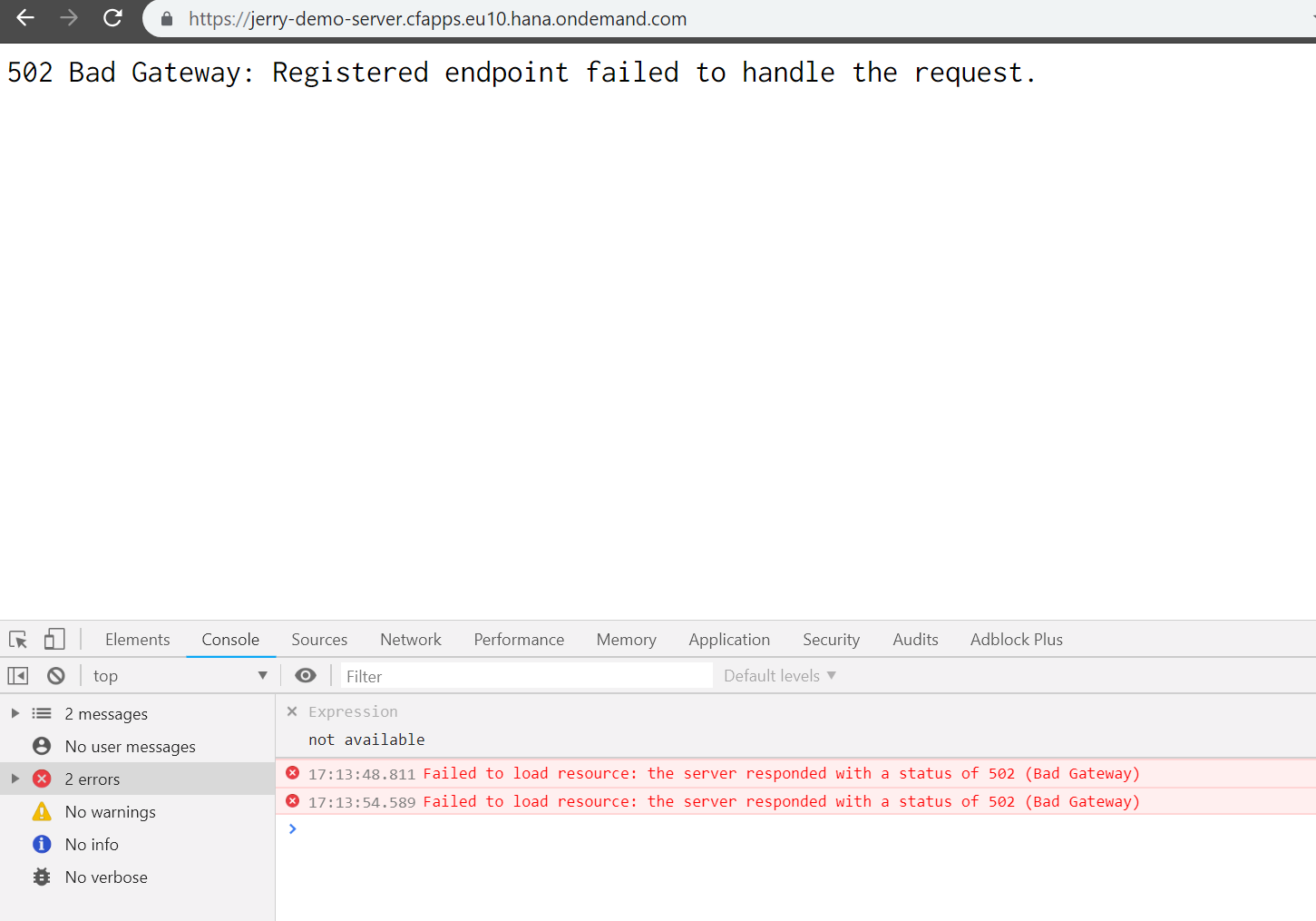Open the Adblock Plus tab
The image size is (1316, 921).
point(1016,640)
